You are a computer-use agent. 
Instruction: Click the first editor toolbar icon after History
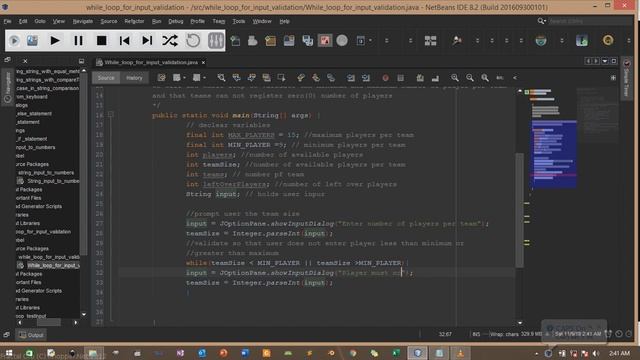[x=162, y=78]
